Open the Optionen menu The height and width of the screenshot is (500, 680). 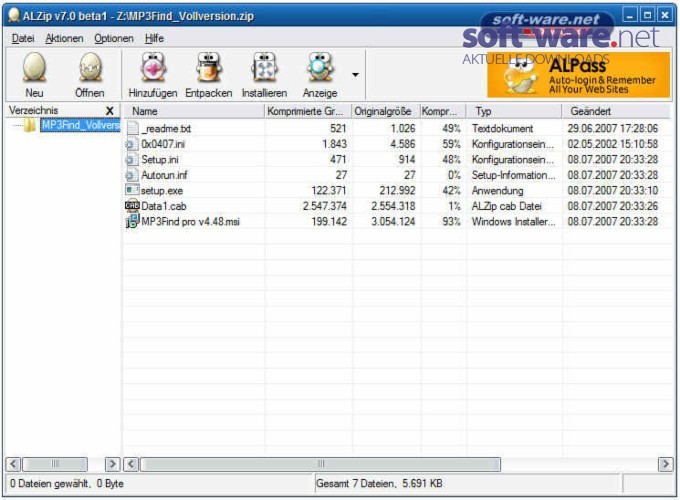click(114, 38)
